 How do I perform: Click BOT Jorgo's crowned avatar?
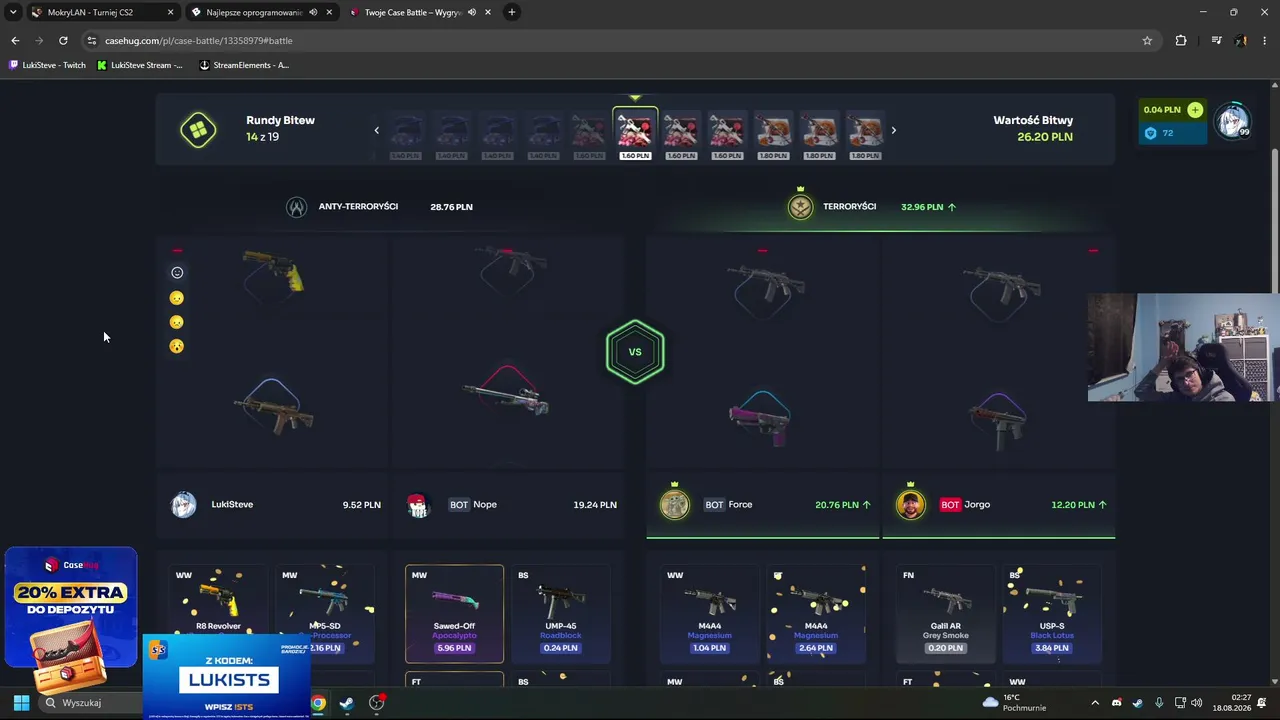(910, 503)
